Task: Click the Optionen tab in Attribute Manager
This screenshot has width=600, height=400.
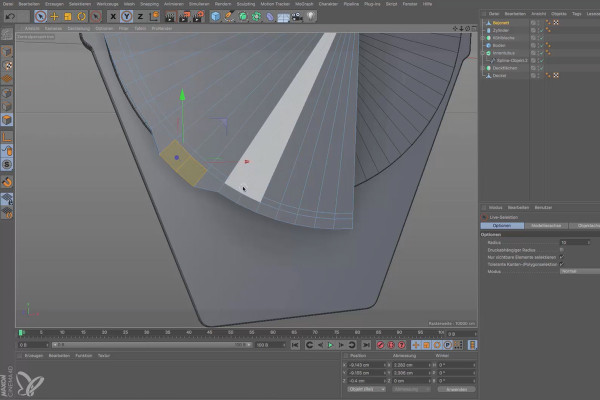Action: click(502, 226)
